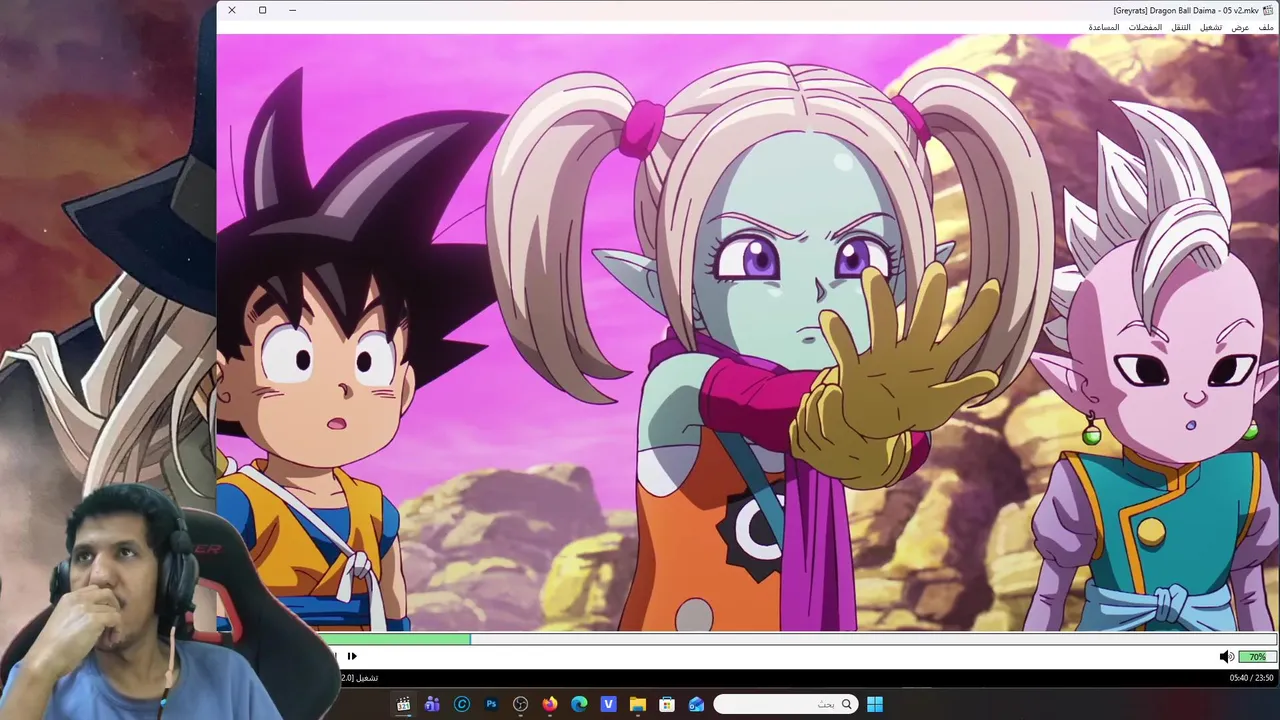The image size is (1280, 720).
Task: Click the playback status text in status bar
Action: pos(359,678)
